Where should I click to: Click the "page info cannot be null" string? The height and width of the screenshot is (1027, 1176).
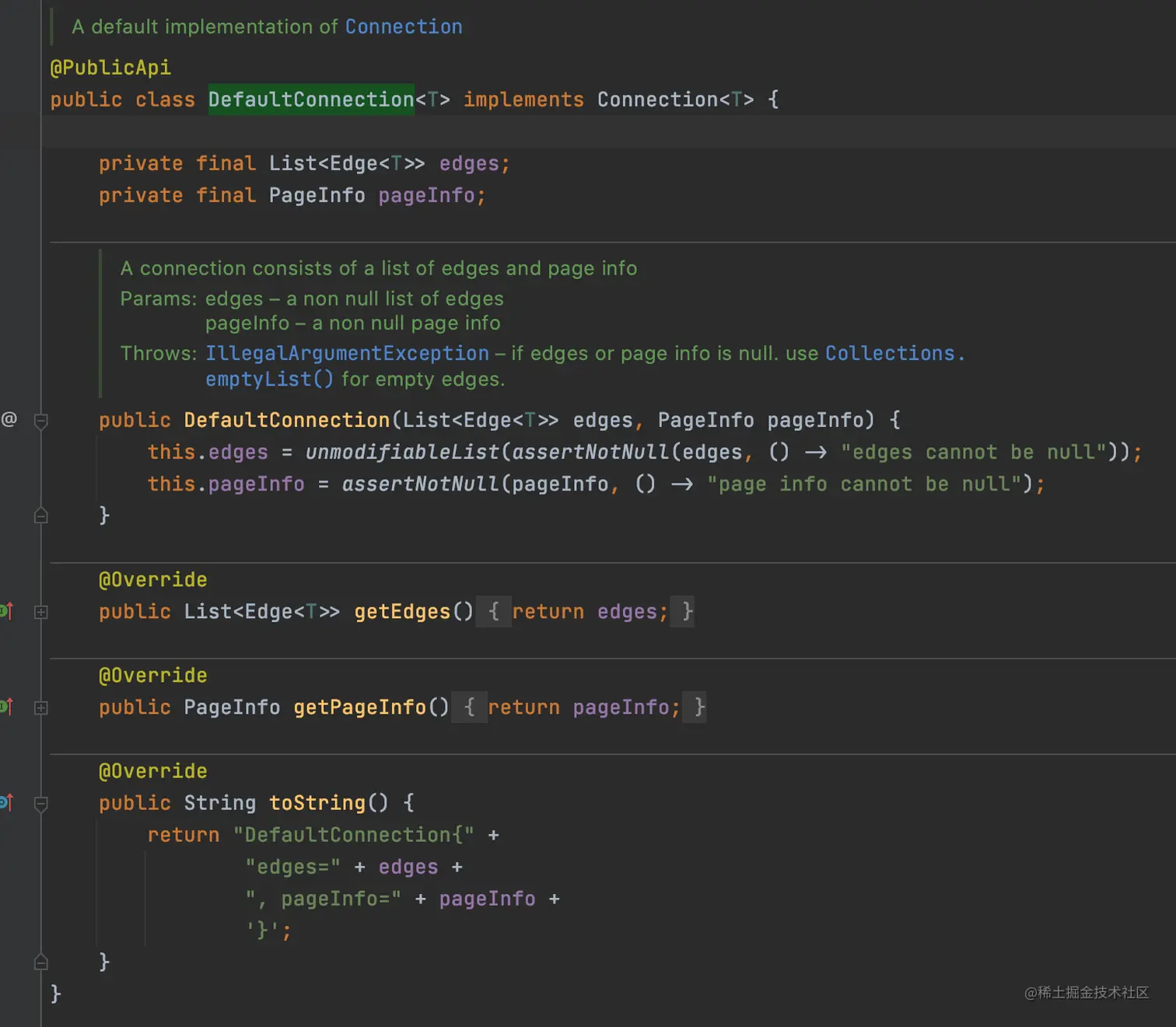pyautogui.click(x=864, y=484)
